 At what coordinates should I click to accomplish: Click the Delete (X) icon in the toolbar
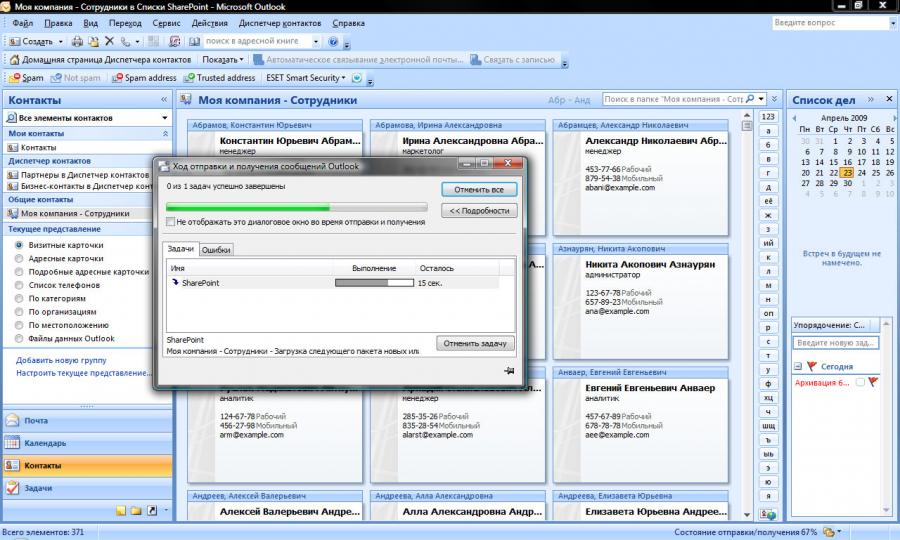click(x=109, y=41)
